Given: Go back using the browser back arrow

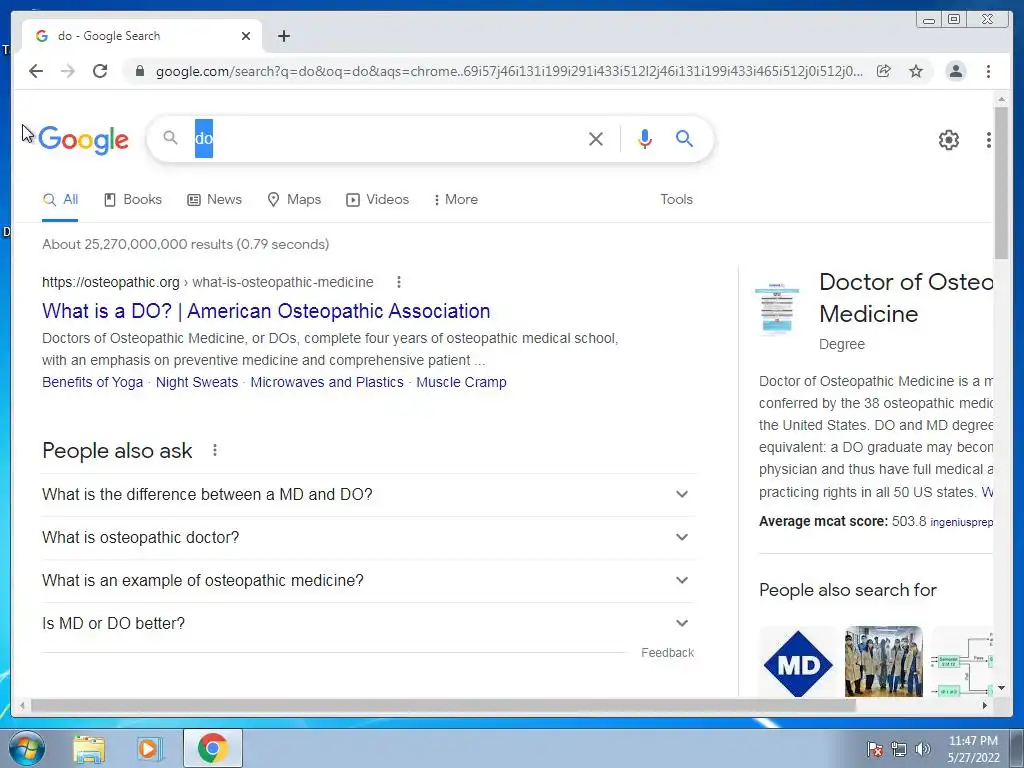Looking at the screenshot, I should click(x=36, y=71).
